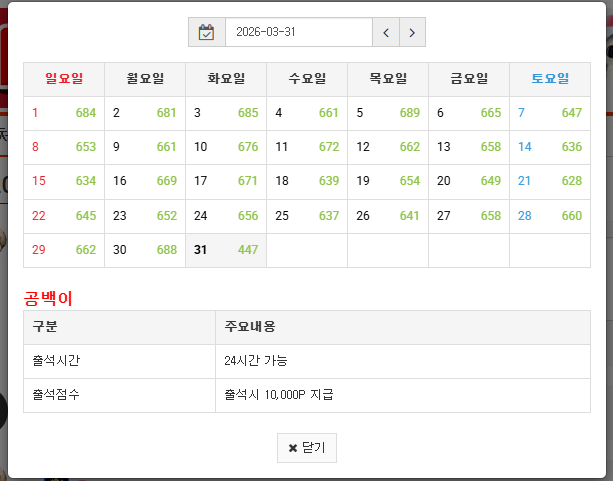Advance to next month with right chevron
Screen dimensions: 613x481
[413, 32]
